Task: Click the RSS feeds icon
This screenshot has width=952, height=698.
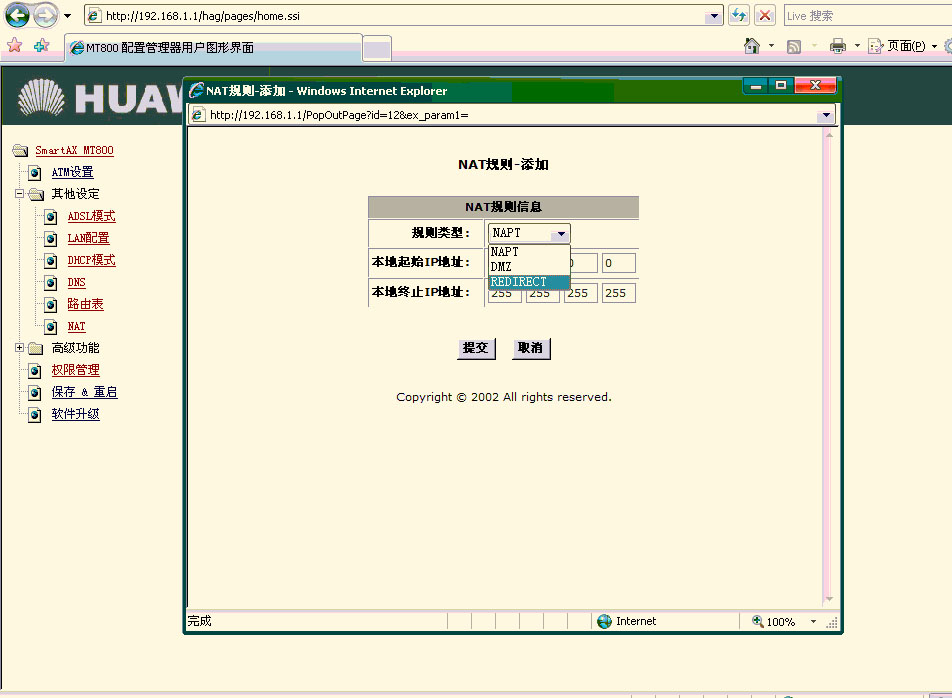Action: pyautogui.click(x=794, y=46)
